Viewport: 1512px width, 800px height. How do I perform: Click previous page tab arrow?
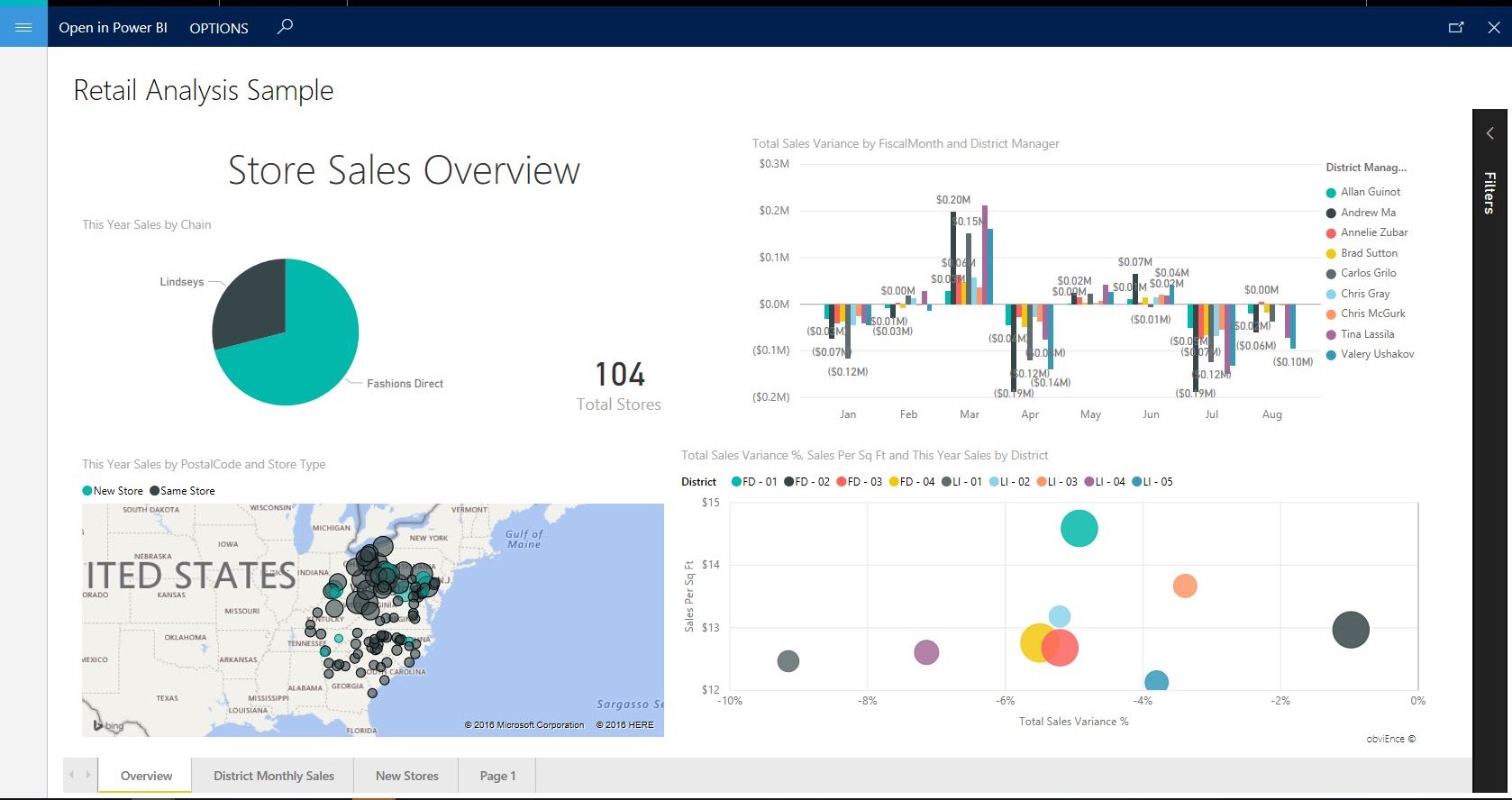72,775
